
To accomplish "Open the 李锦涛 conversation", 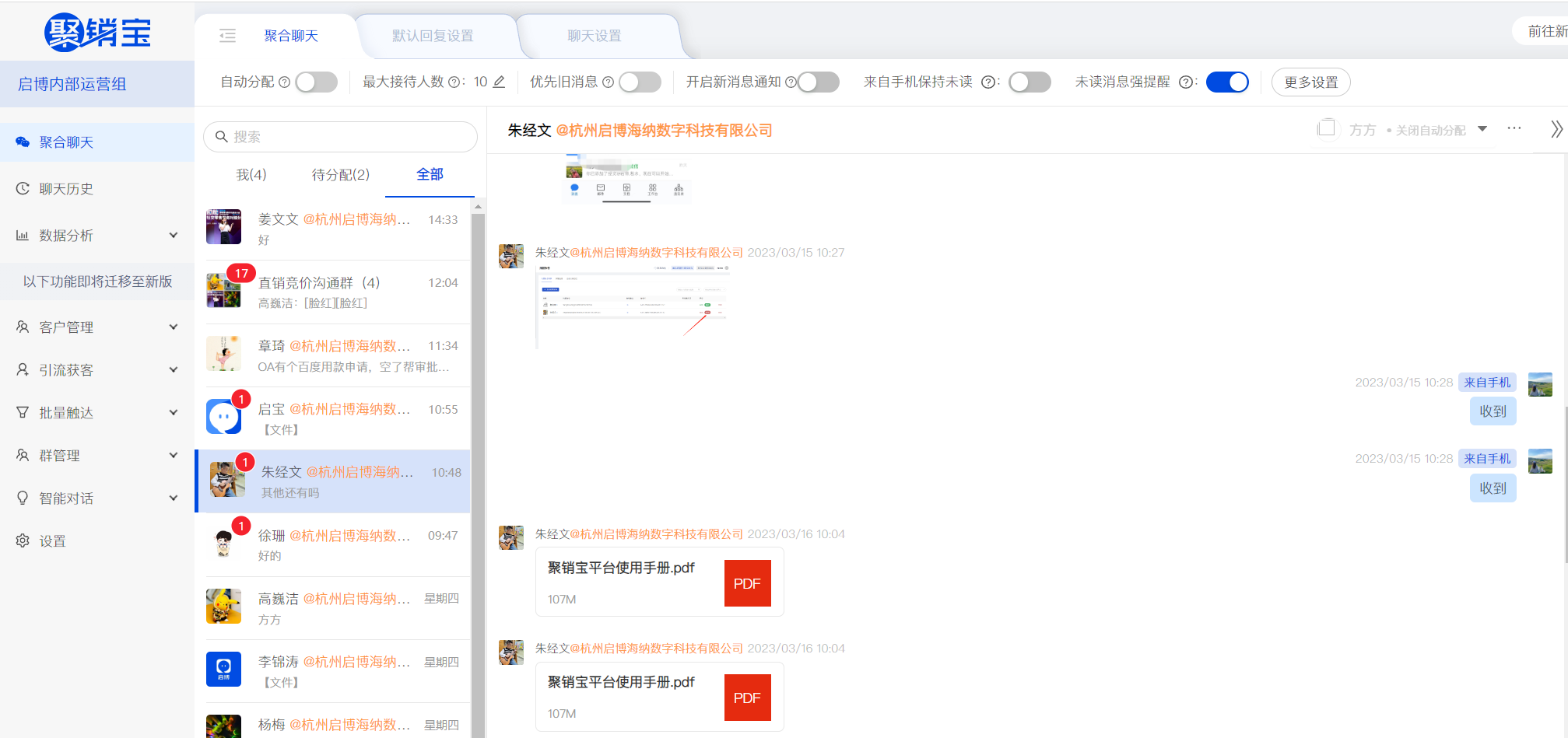I will pos(336,671).
